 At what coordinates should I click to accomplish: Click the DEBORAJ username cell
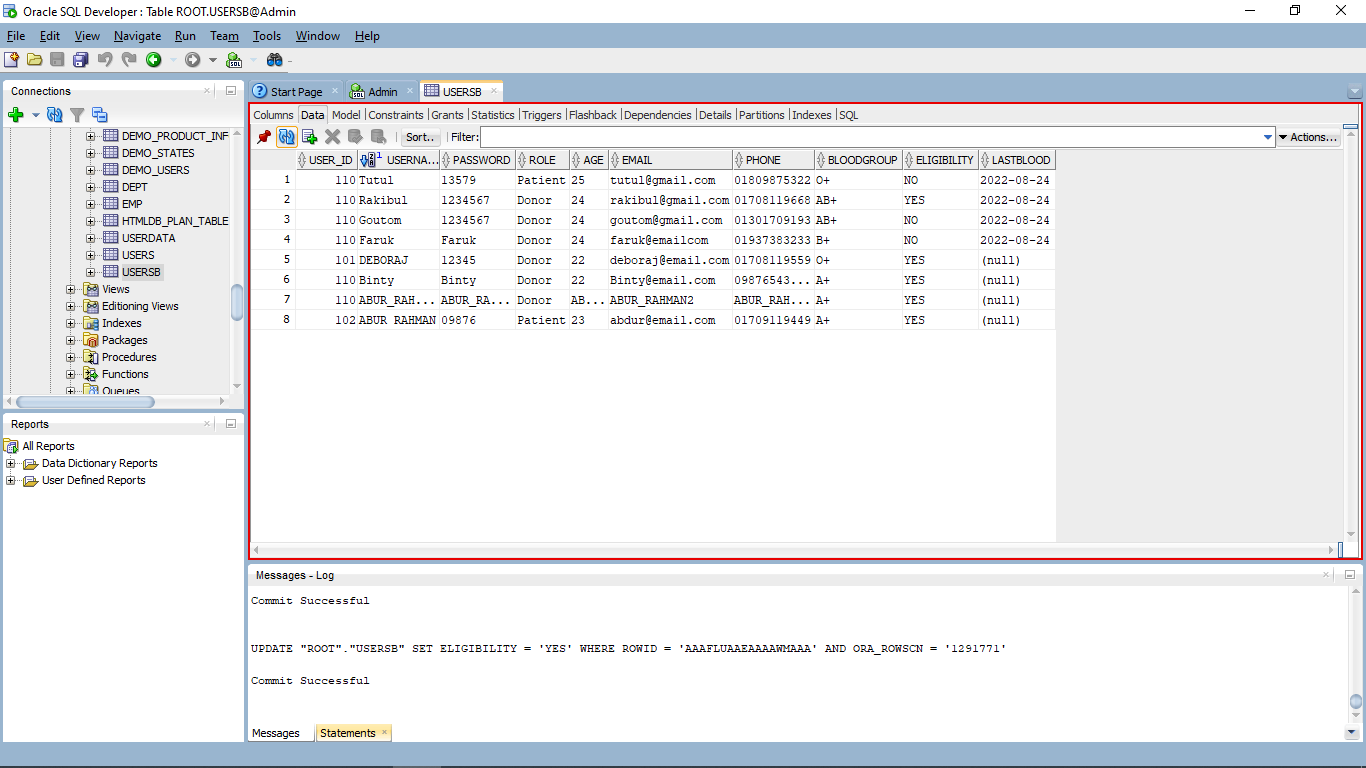coord(397,260)
